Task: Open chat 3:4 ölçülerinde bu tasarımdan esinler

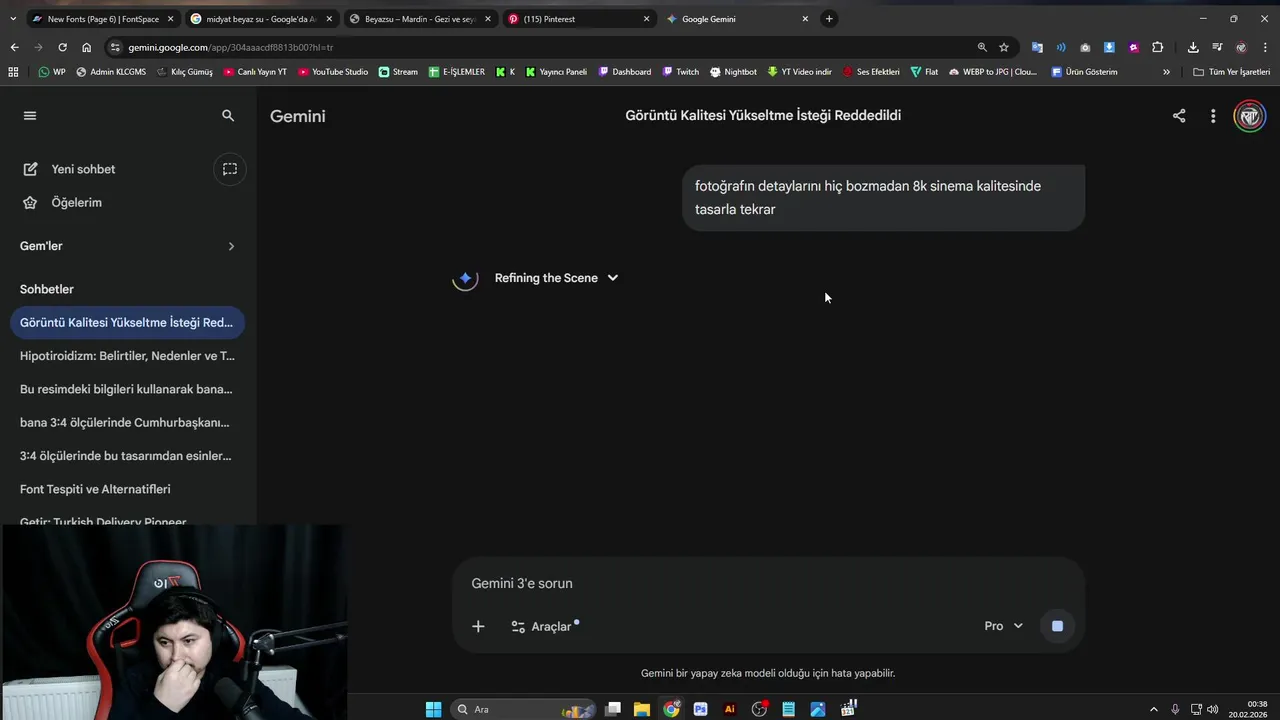Action: pyautogui.click(x=127, y=456)
